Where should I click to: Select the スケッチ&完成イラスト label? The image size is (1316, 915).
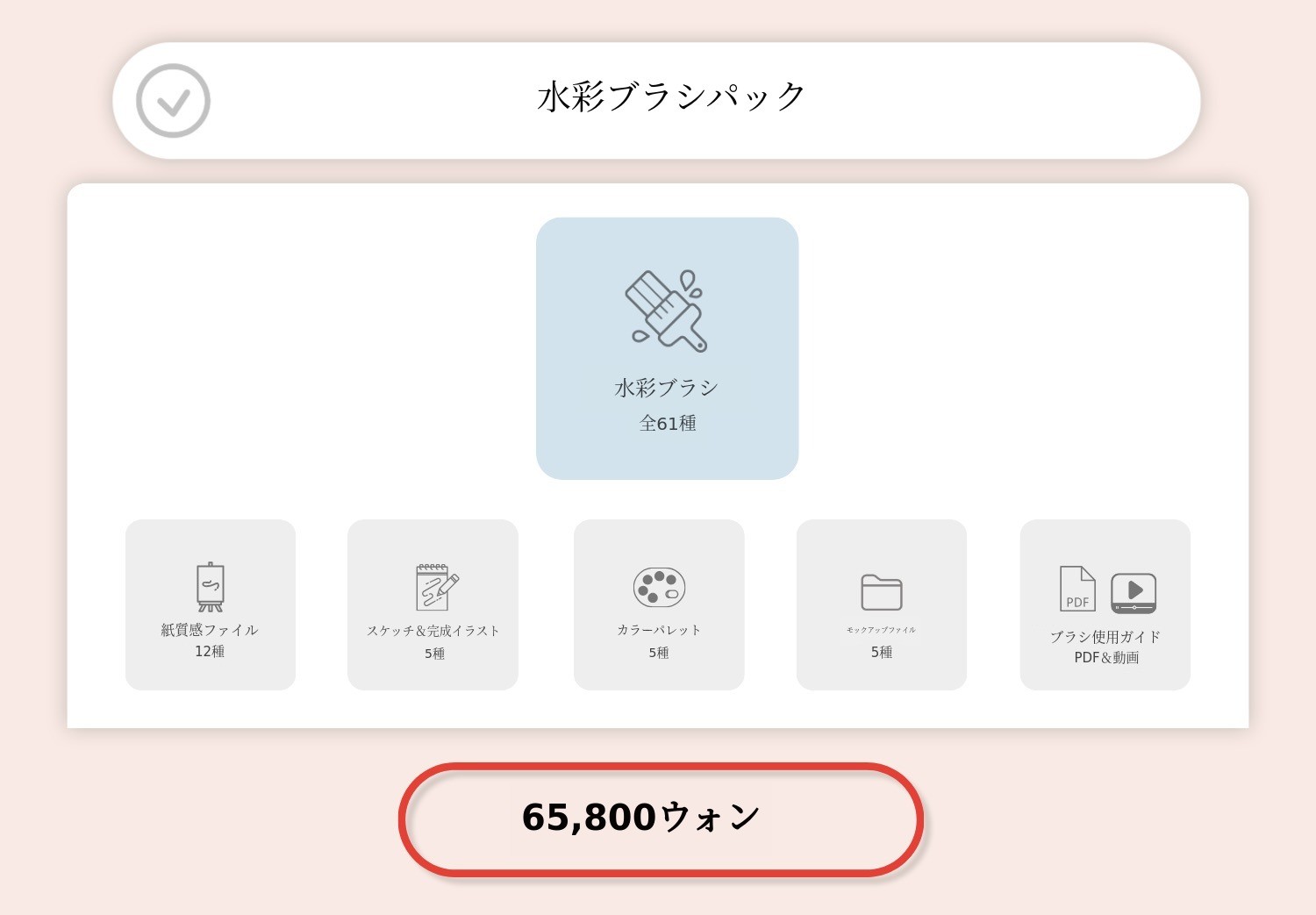coord(433,631)
